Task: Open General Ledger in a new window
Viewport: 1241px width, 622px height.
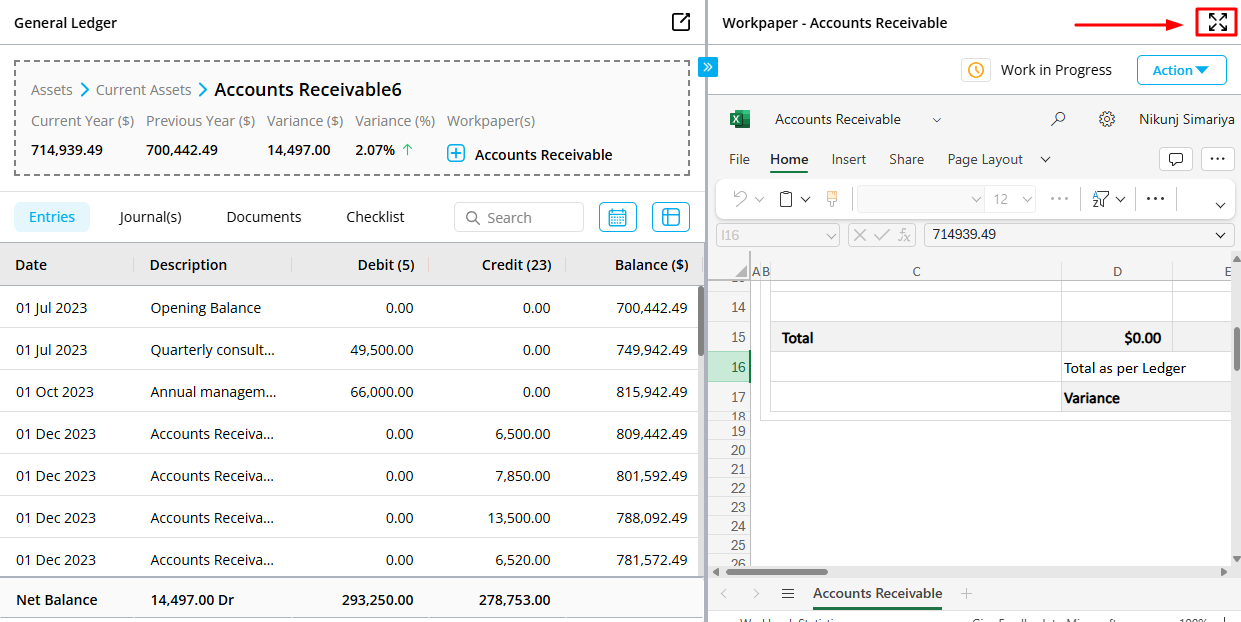Action: point(681,22)
